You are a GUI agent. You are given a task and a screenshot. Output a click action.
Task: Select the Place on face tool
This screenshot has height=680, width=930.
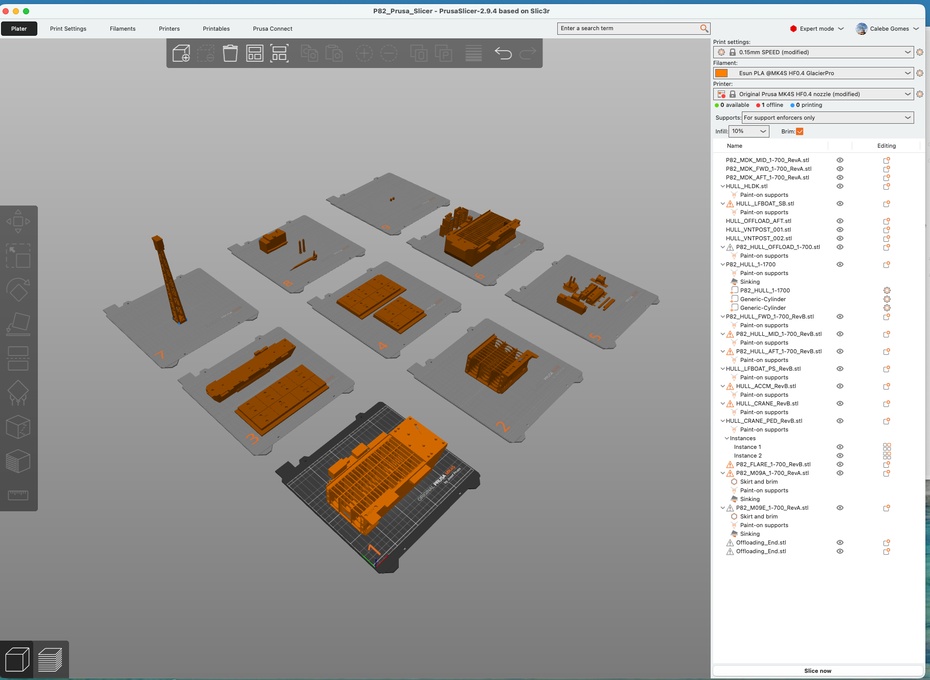(x=18, y=324)
